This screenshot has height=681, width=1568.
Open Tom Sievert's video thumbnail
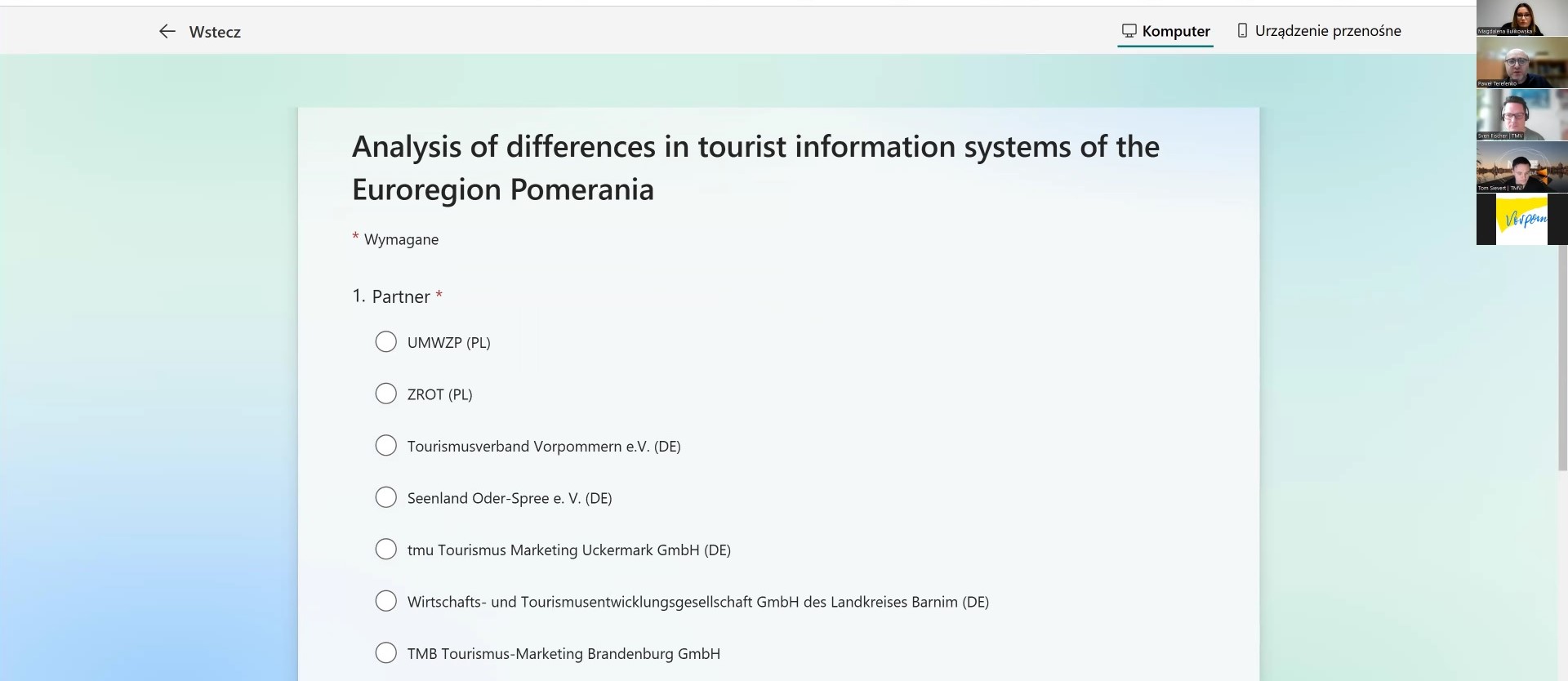pyautogui.click(x=1521, y=167)
